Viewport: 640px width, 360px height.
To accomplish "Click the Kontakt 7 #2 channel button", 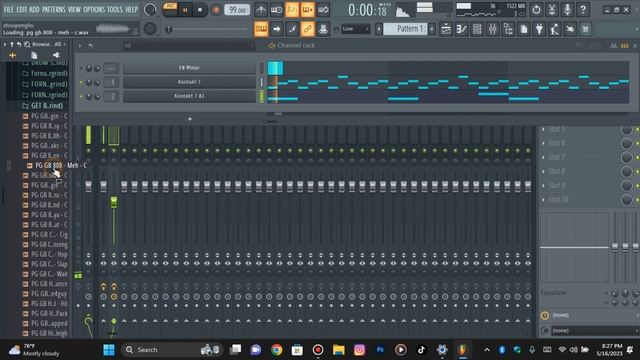I will pos(189,96).
